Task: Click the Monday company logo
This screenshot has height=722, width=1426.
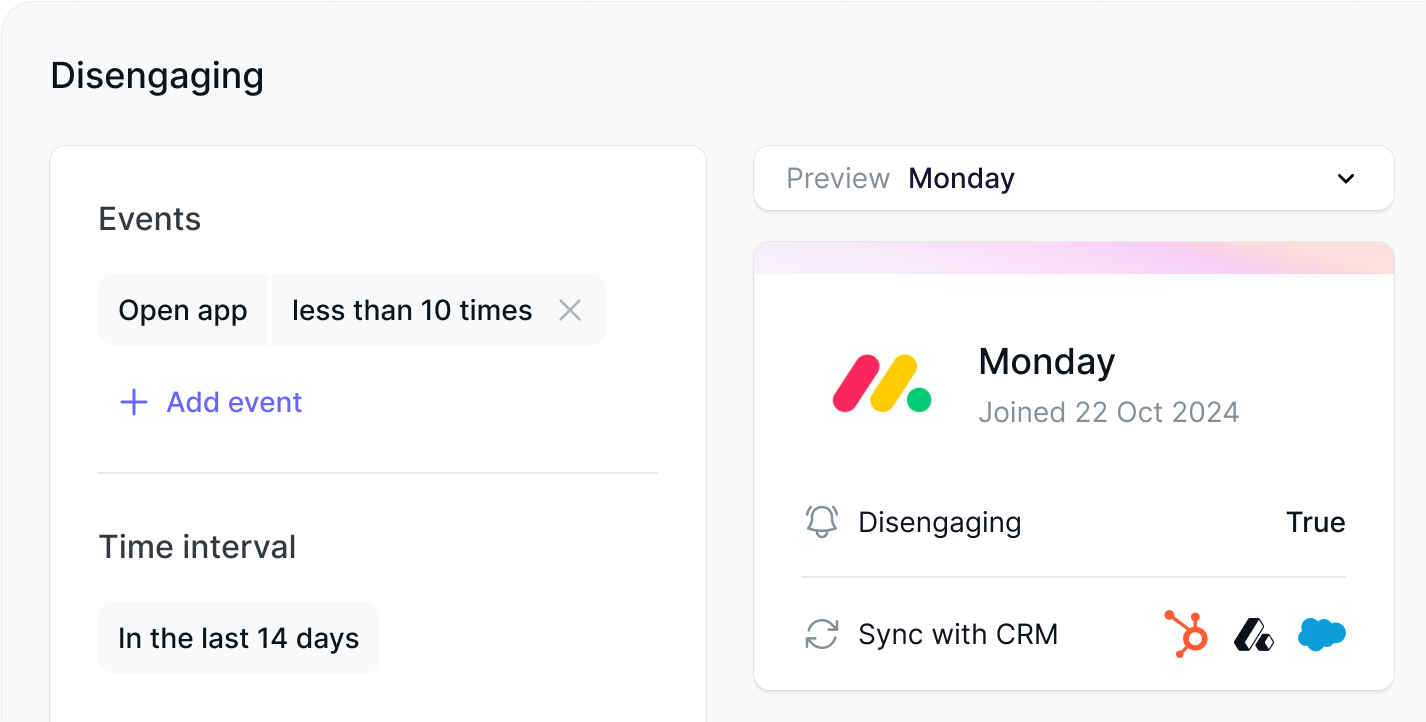Action: point(882,384)
